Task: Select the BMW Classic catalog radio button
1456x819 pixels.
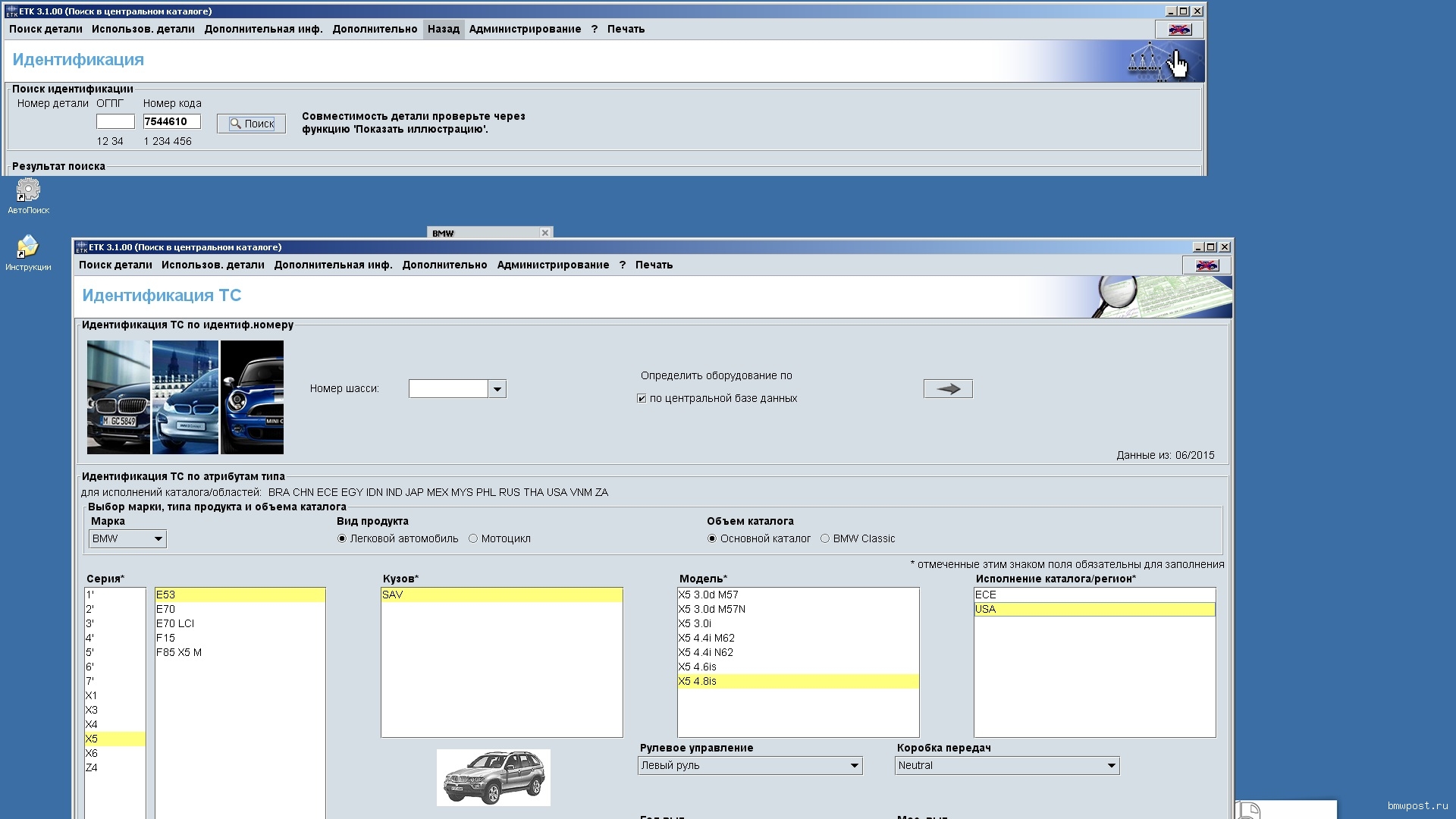Action: [825, 539]
